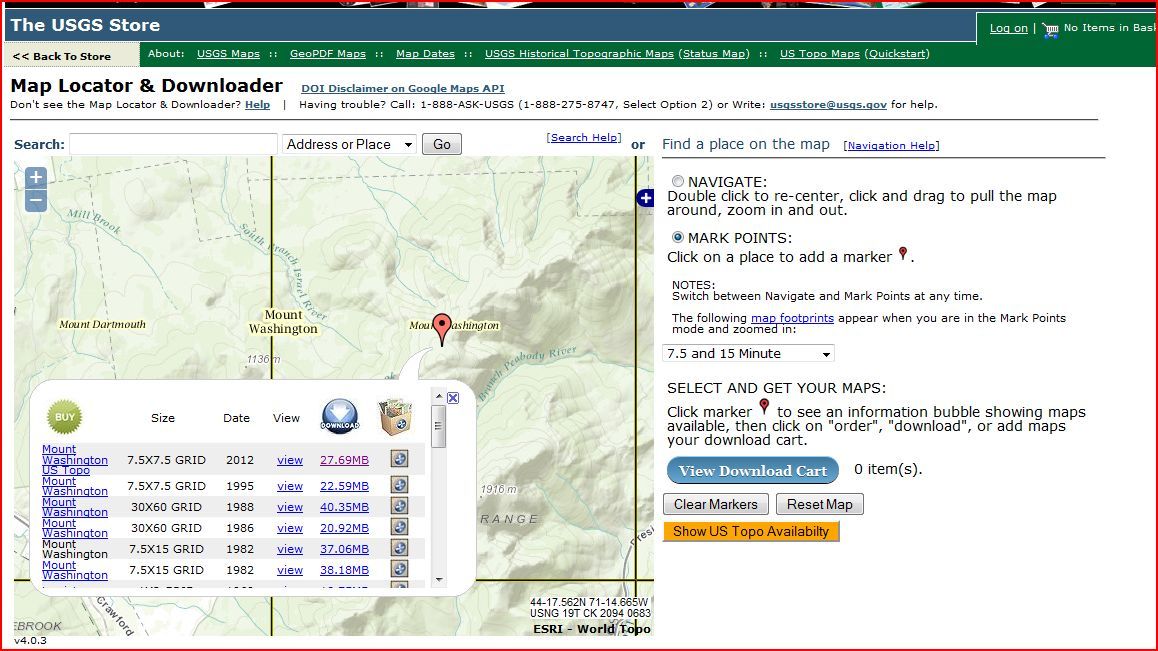The image size is (1158, 651).
Task: Click the Log on link
Action: click(1009, 28)
